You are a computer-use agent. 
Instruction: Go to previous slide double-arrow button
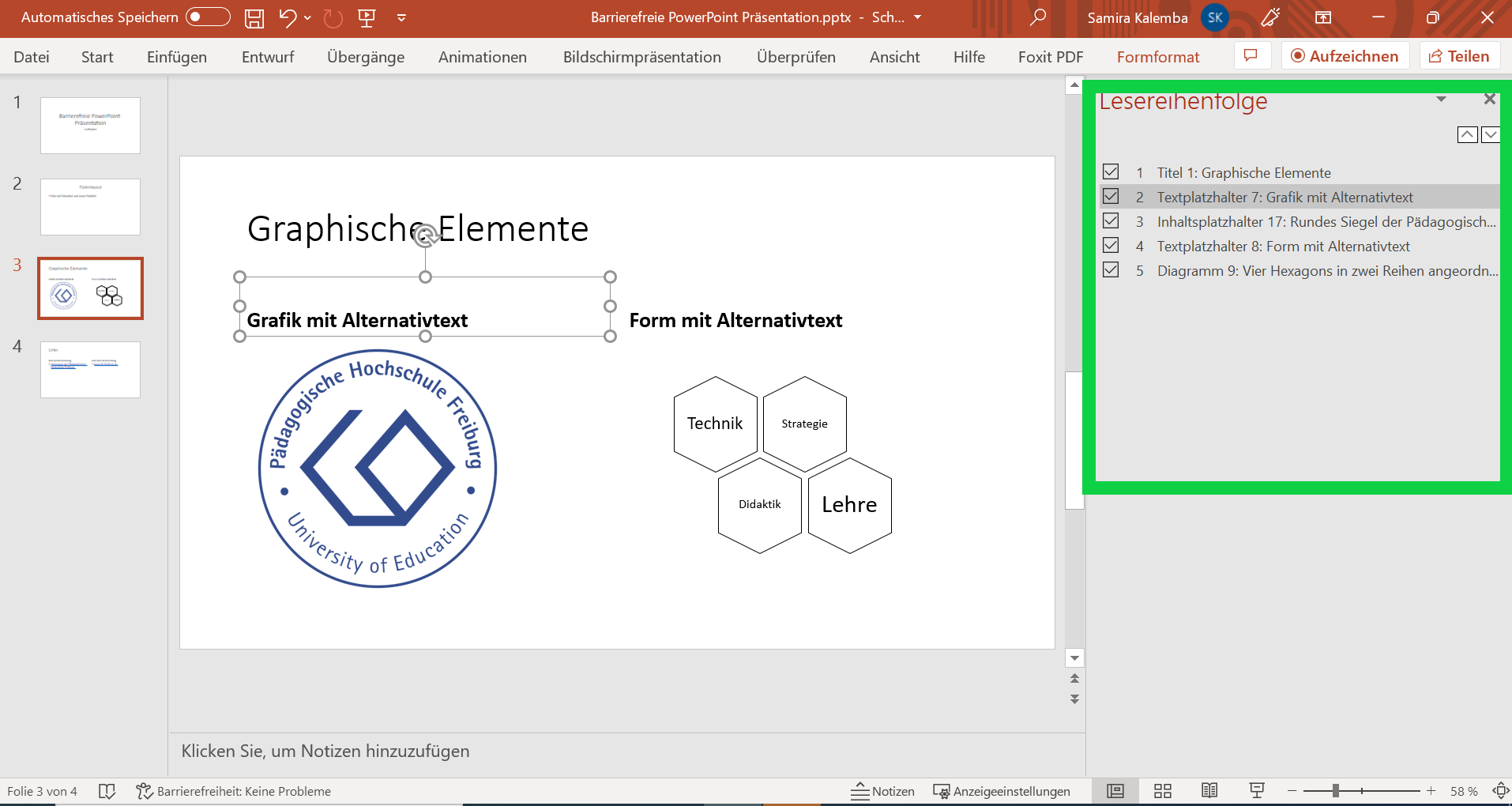(x=1074, y=679)
